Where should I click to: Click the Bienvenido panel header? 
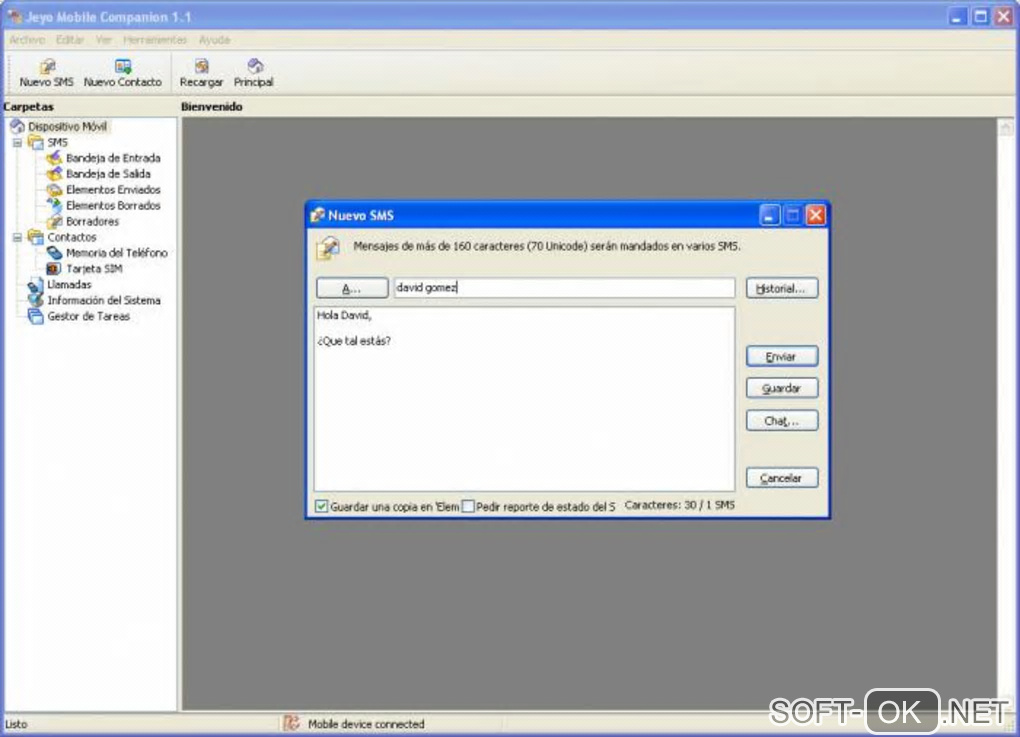click(x=211, y=107)
